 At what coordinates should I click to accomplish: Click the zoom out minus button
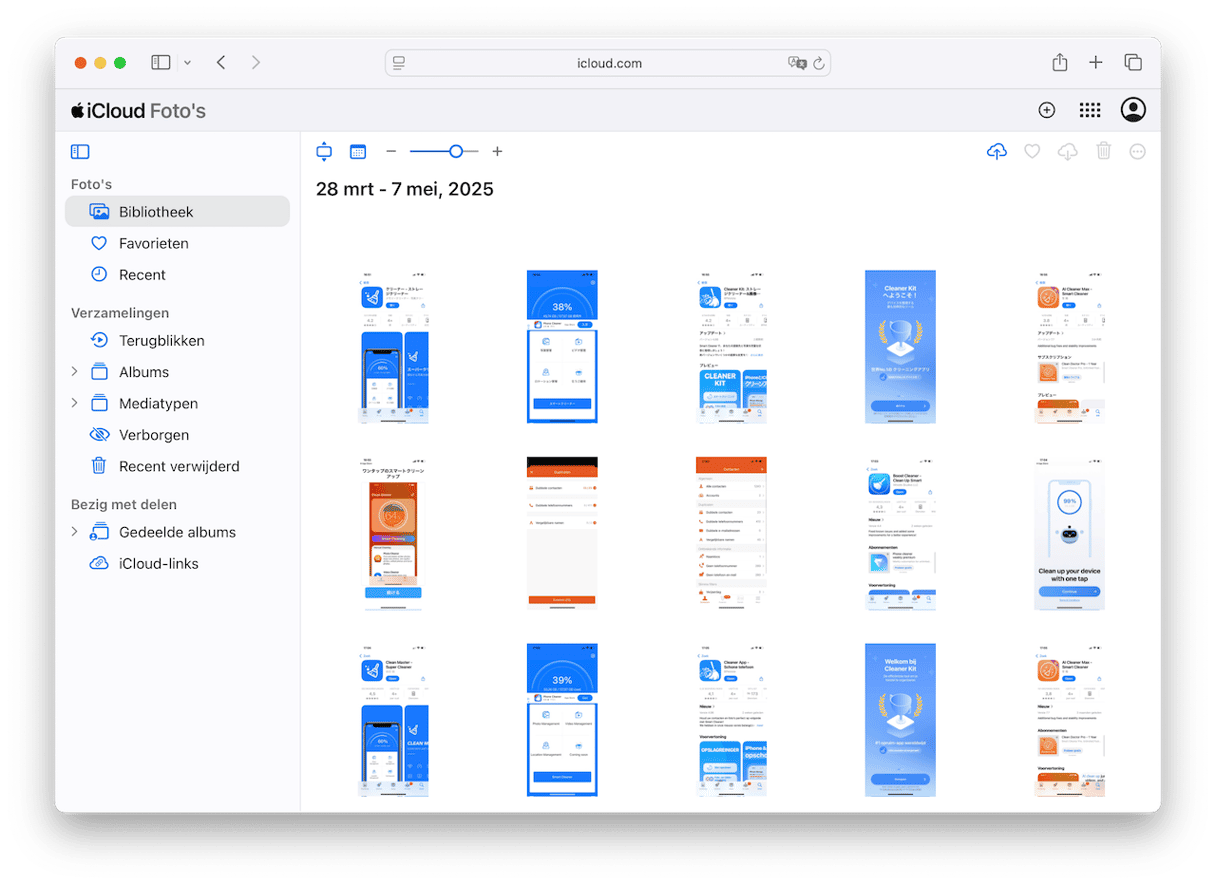[391, 152]
